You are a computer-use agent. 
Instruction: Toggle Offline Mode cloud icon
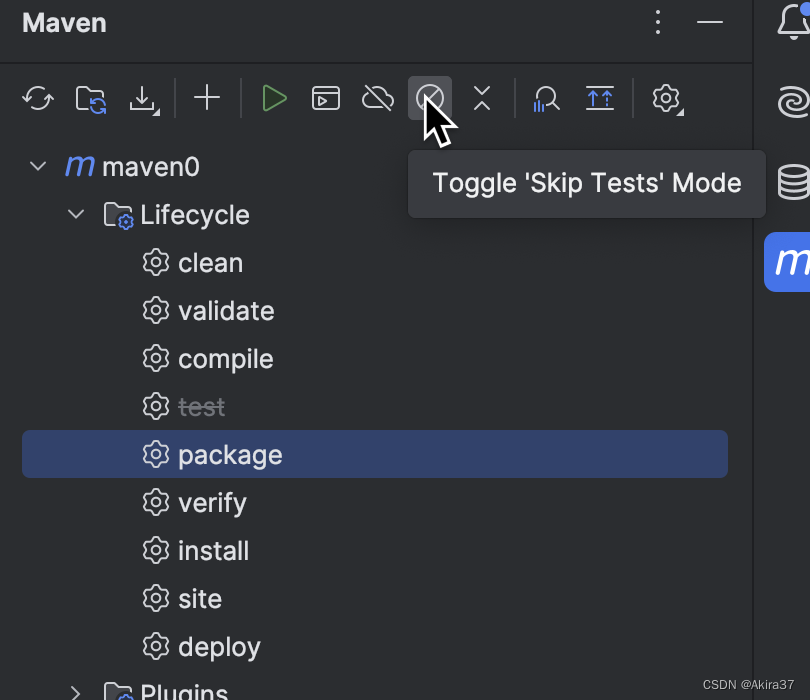pos(378,98)
